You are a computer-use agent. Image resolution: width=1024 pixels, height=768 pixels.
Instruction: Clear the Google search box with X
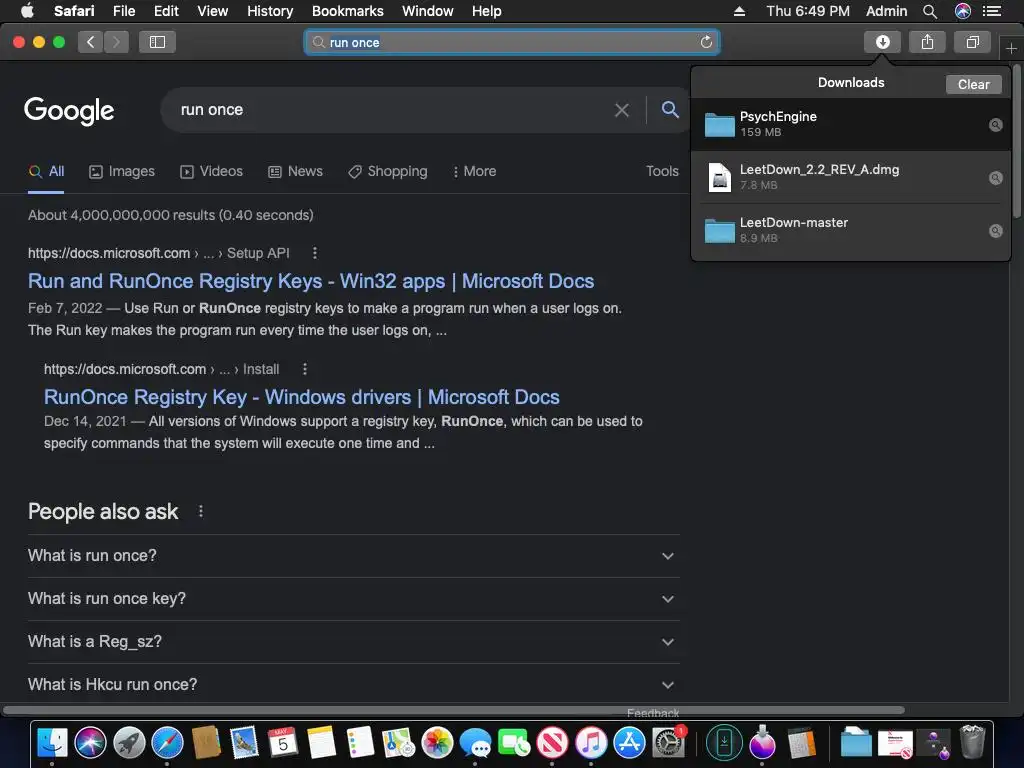pyautogui.click(x=622, y=110)
